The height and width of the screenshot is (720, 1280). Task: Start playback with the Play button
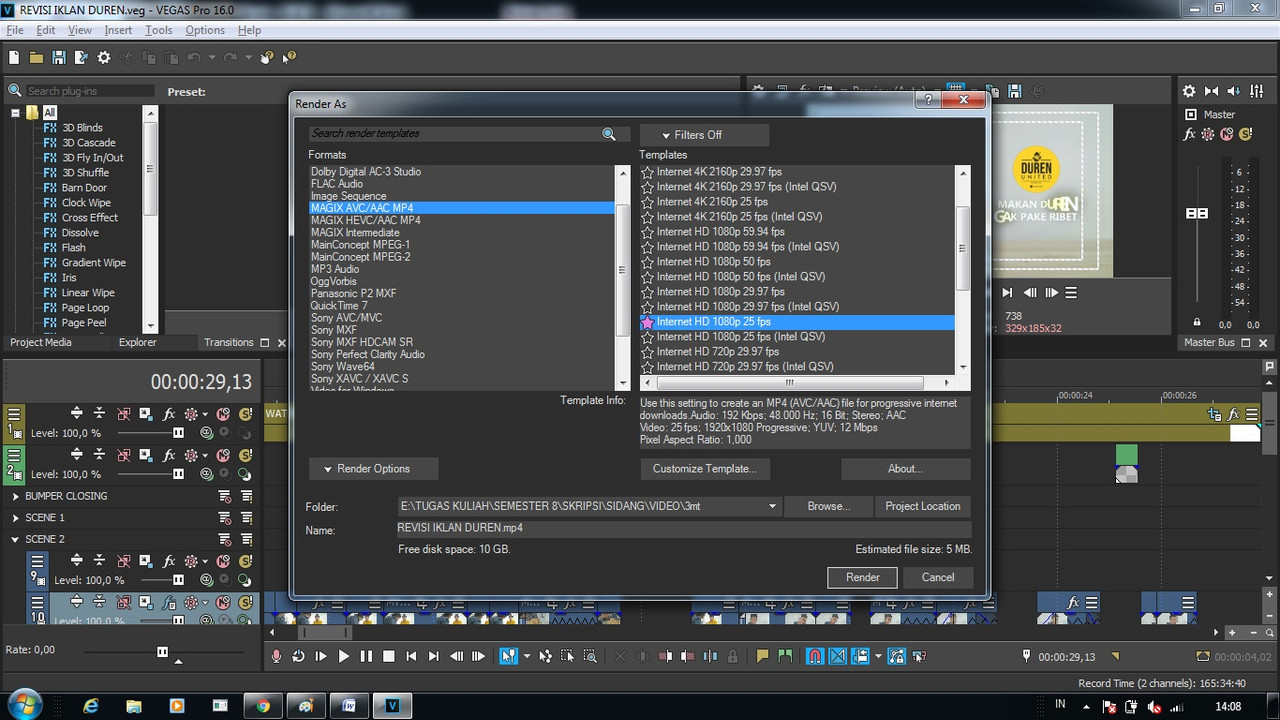[344, 656]
